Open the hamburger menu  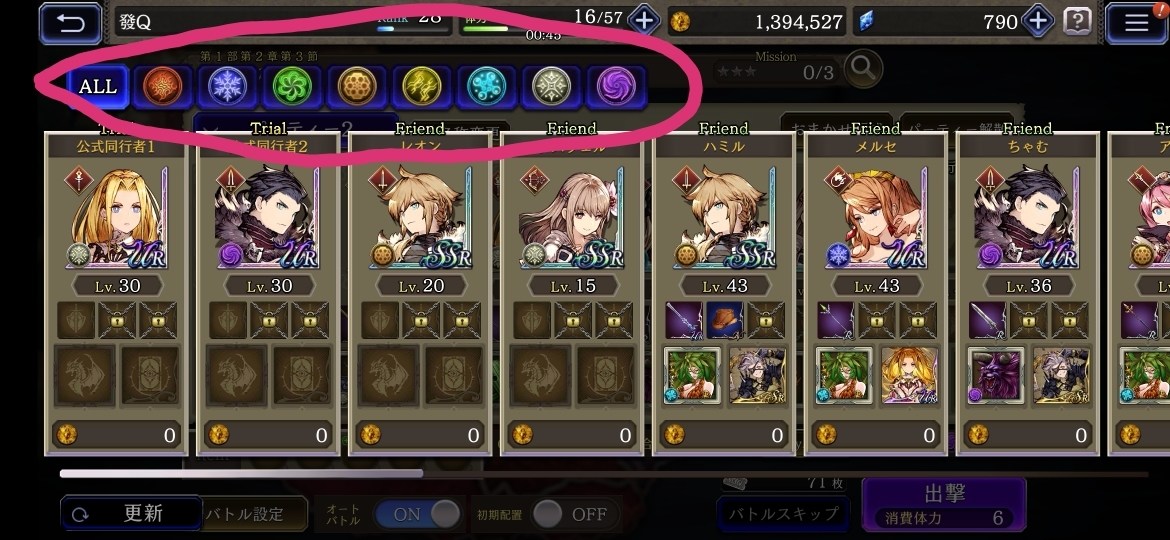tap(1136, 23)
